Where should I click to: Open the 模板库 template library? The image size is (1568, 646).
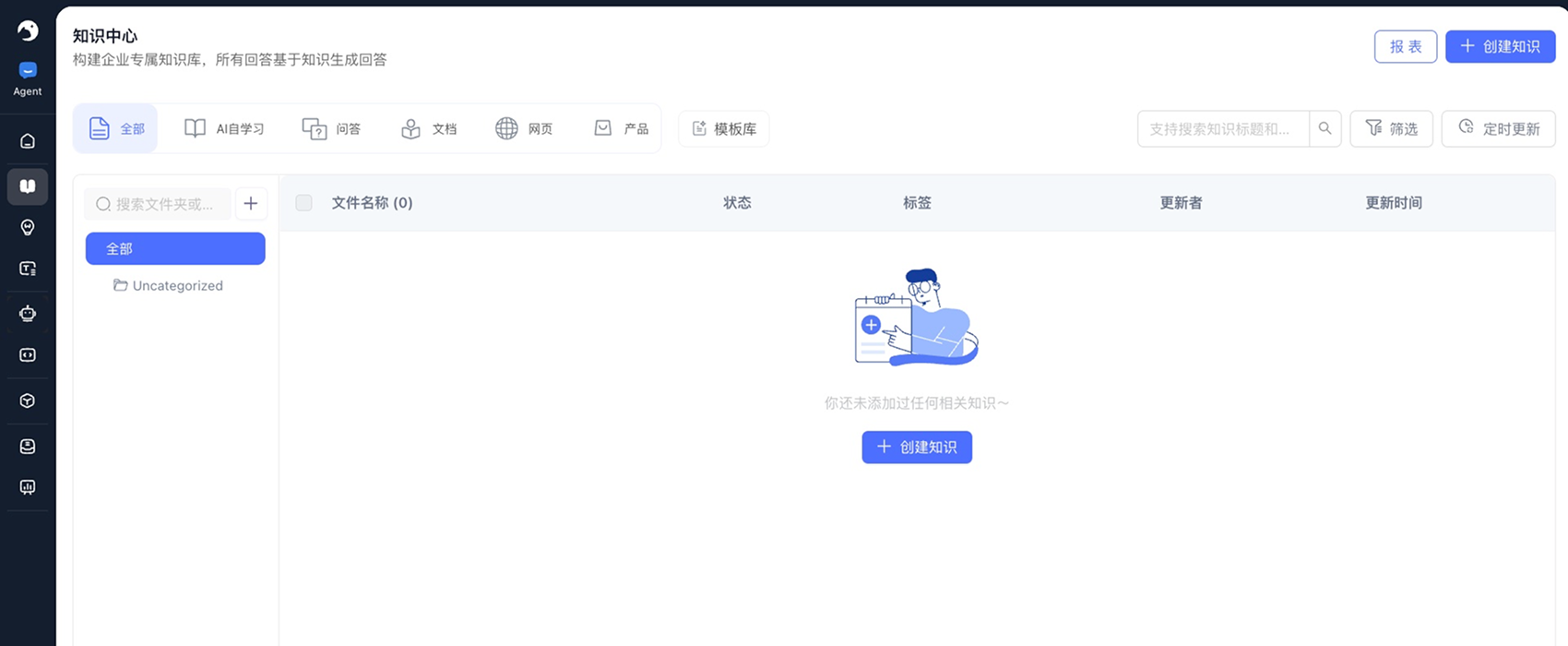(724, 129)
